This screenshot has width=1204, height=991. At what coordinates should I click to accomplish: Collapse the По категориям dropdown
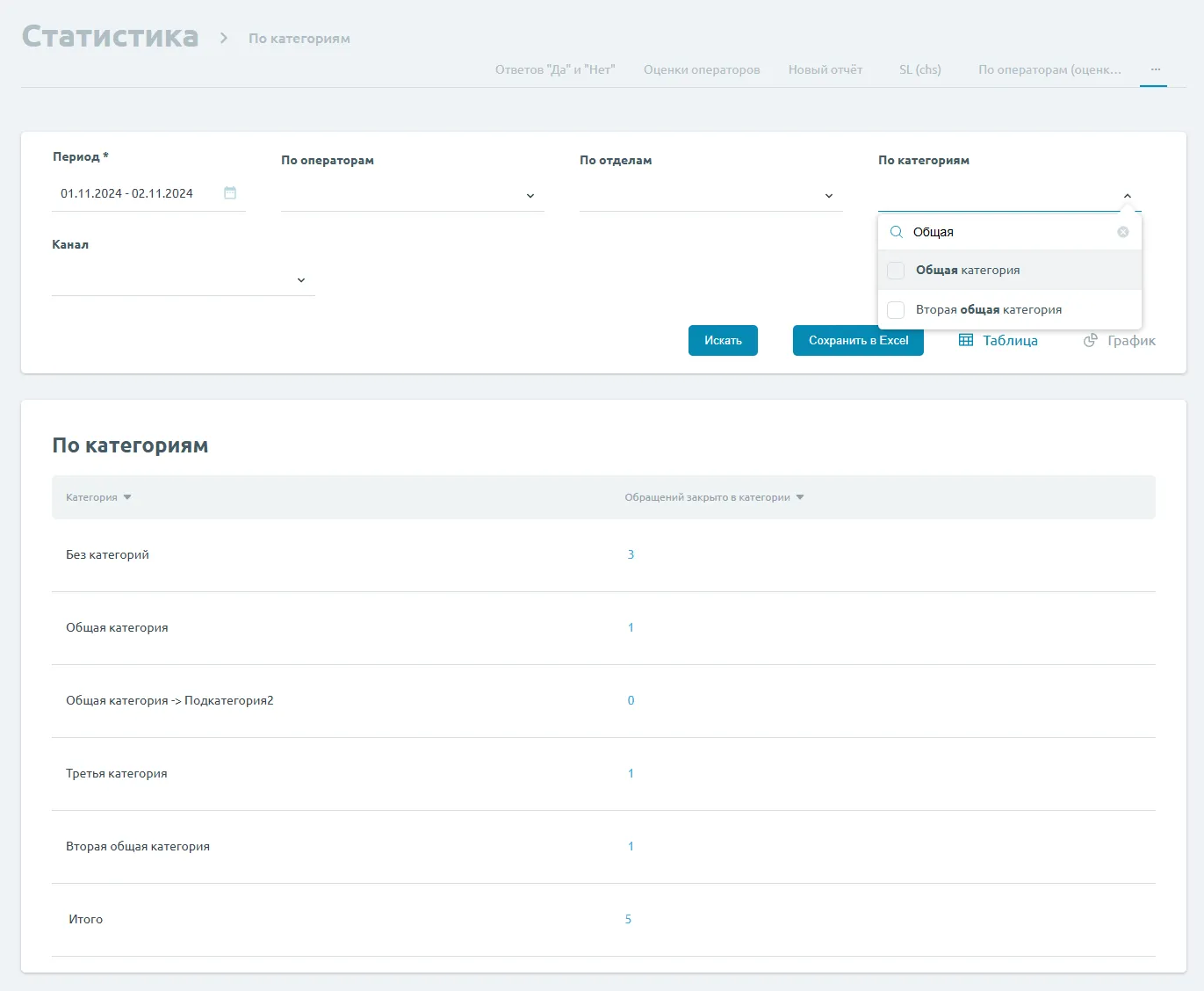pos(1128,196)
